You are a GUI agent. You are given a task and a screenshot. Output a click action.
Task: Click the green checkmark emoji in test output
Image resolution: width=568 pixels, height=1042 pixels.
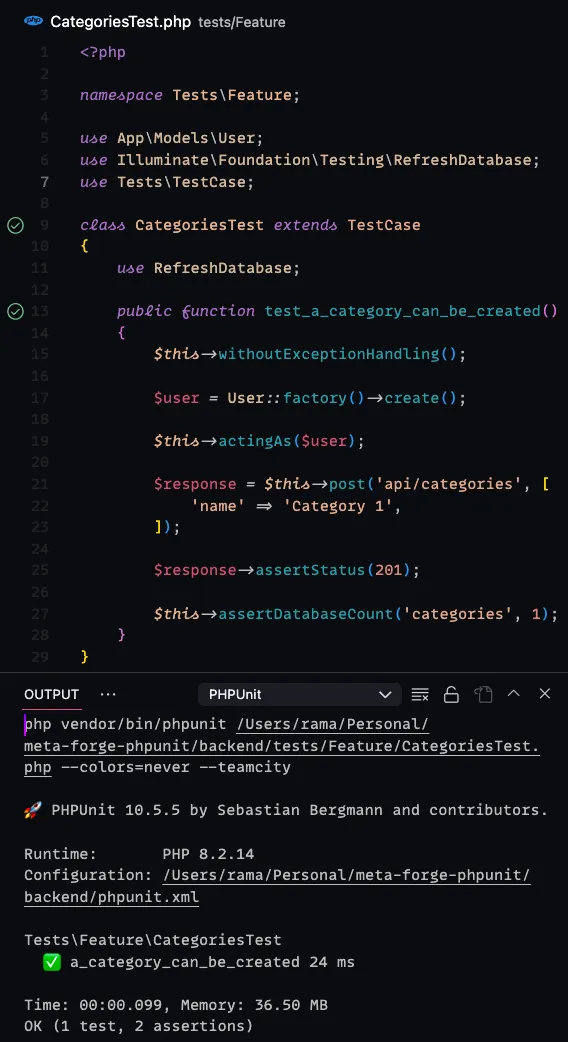51,962
